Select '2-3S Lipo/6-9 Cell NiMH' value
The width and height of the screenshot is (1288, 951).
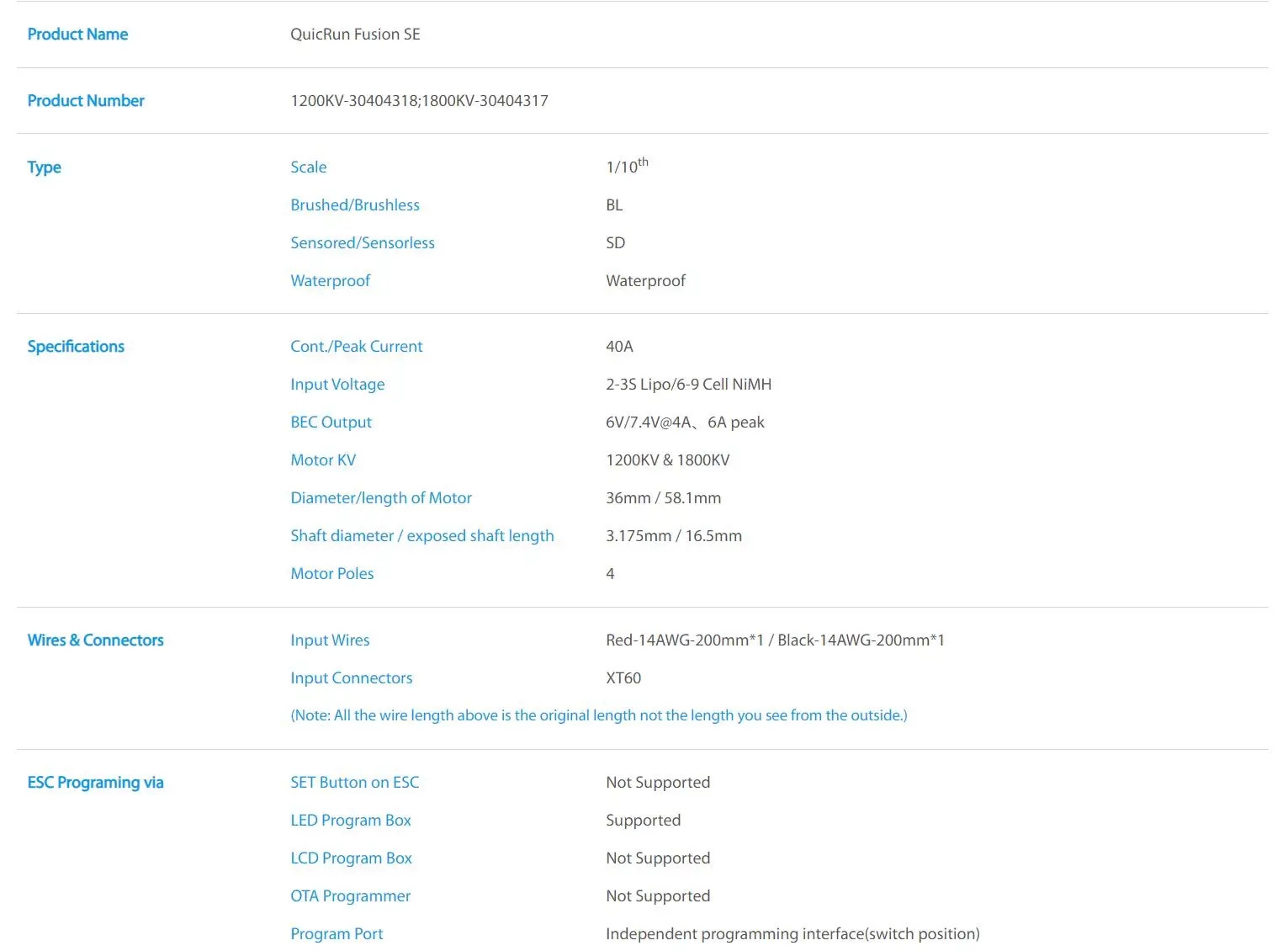(688, 385)
